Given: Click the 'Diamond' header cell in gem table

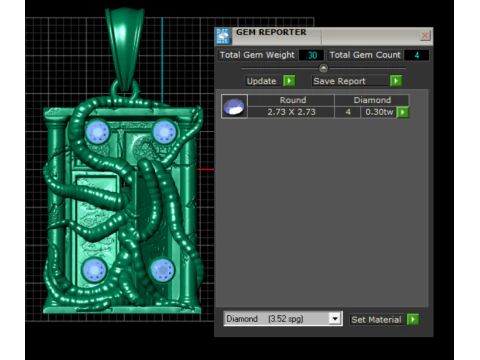Looking at the screenshot, I should tap(372, 100).
